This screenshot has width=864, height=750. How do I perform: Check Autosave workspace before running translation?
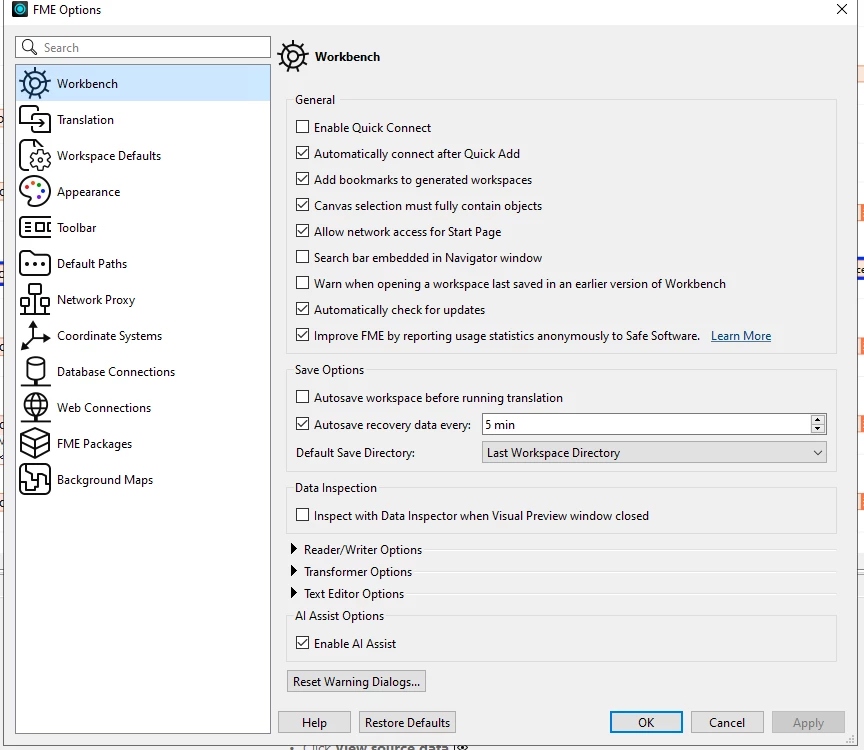pos(303,397)
